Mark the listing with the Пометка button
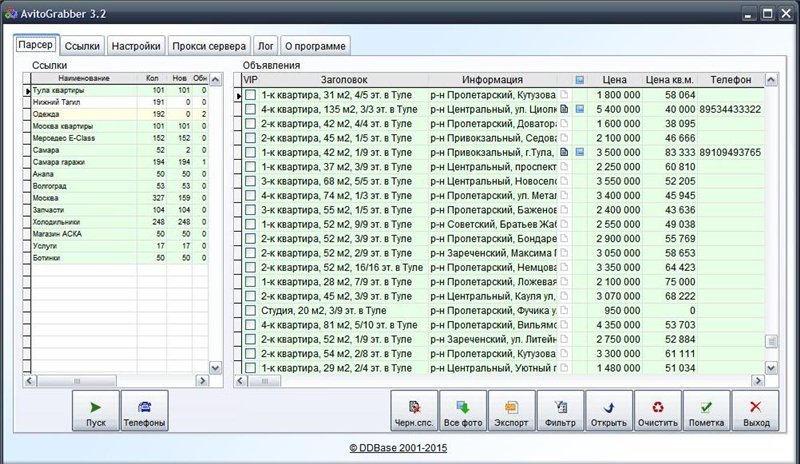800x464 pixels. click(x=706, y=411)
